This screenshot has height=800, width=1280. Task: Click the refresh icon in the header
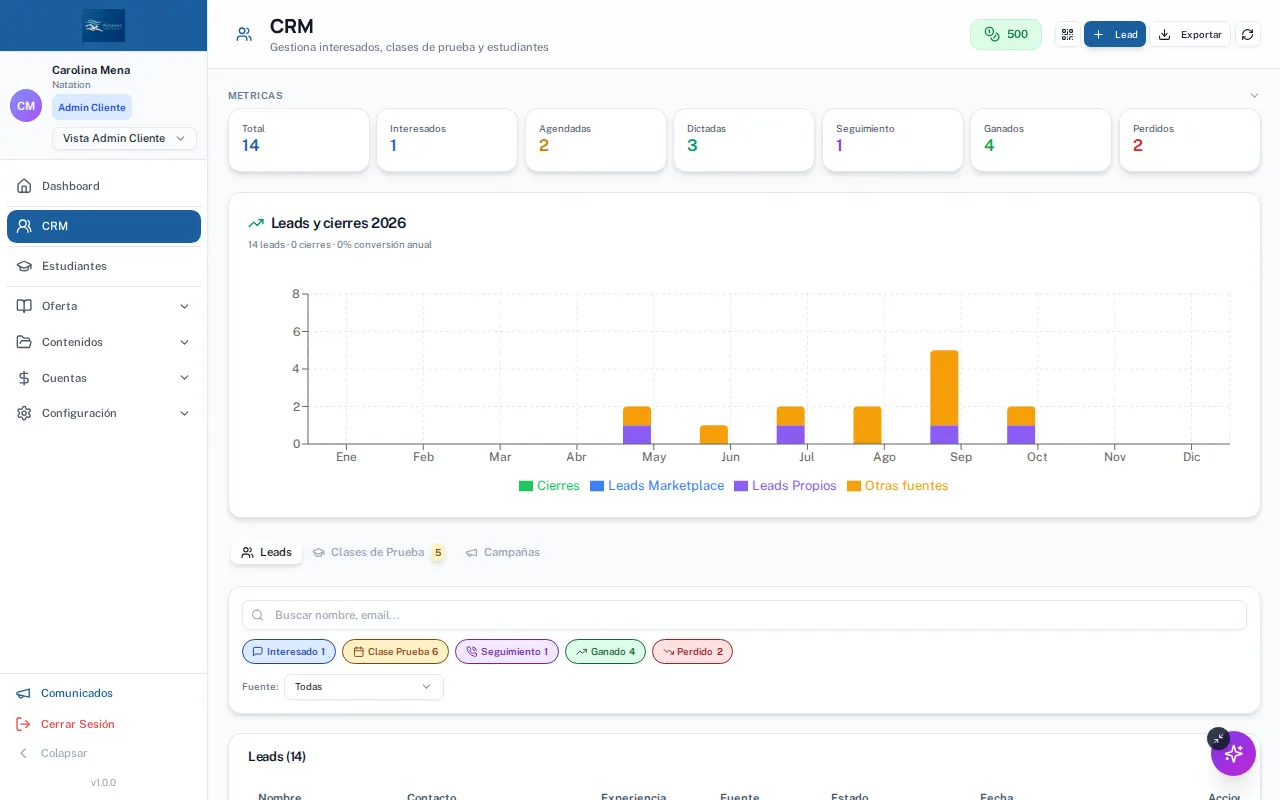click(x=1247, y=34)
